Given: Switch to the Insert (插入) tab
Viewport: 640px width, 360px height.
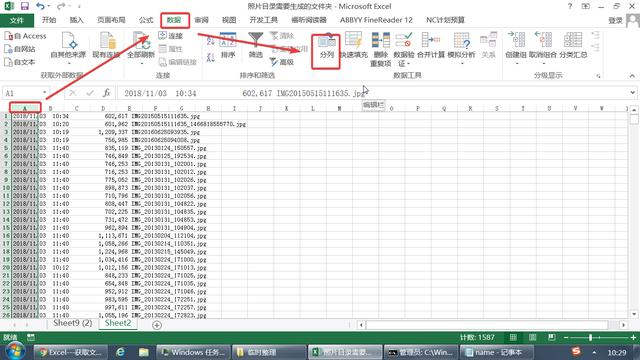Looking at the screenshot, I should 76,20.
